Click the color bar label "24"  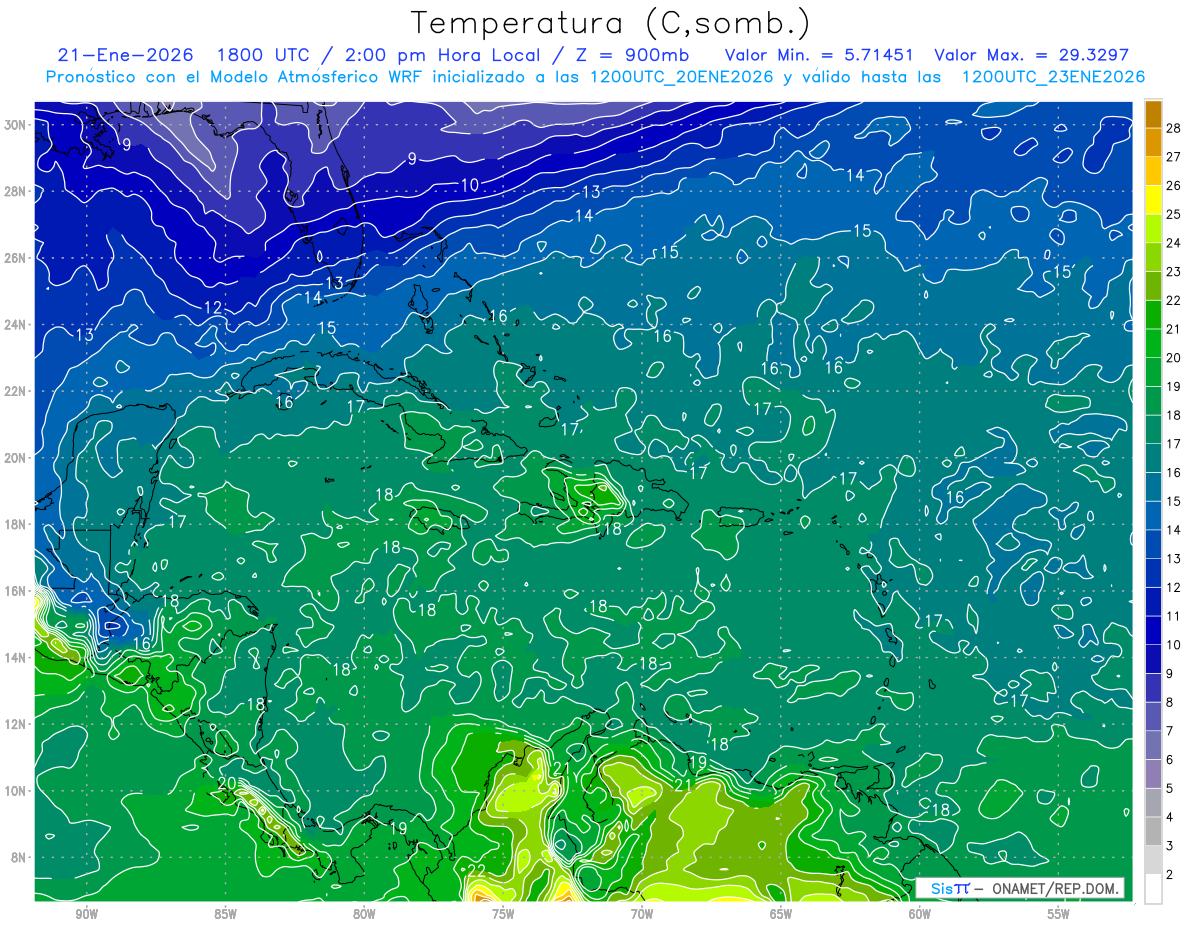point(1174,243)
